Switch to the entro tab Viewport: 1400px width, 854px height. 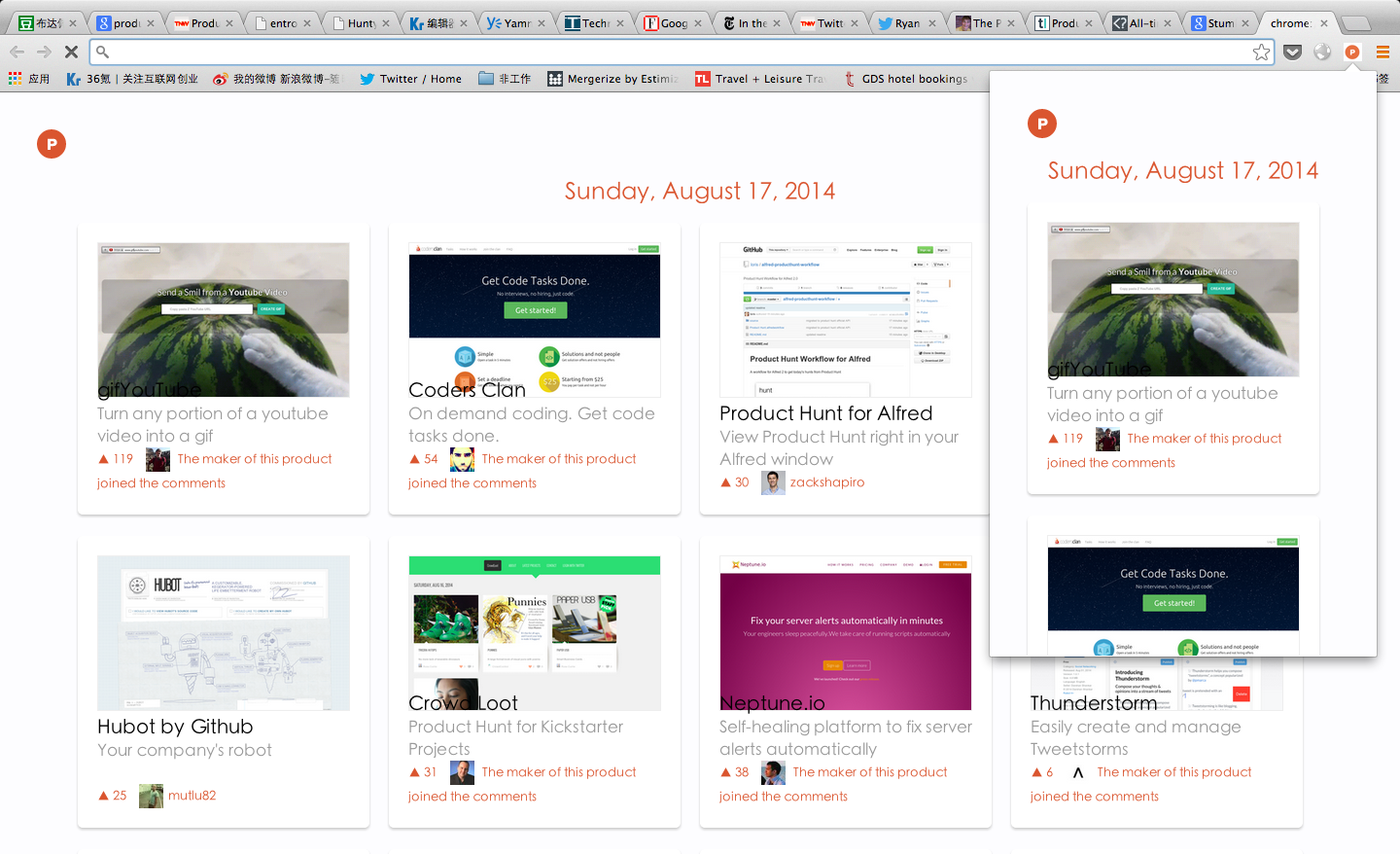click(282, 22)
